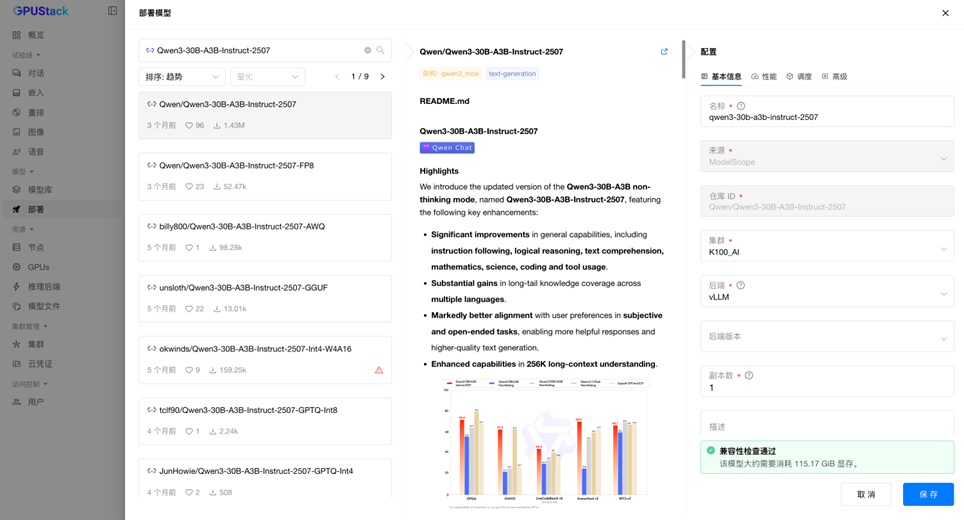Select billy800 Instruct-2507-AWQ model card

click(x=265, y=237)
